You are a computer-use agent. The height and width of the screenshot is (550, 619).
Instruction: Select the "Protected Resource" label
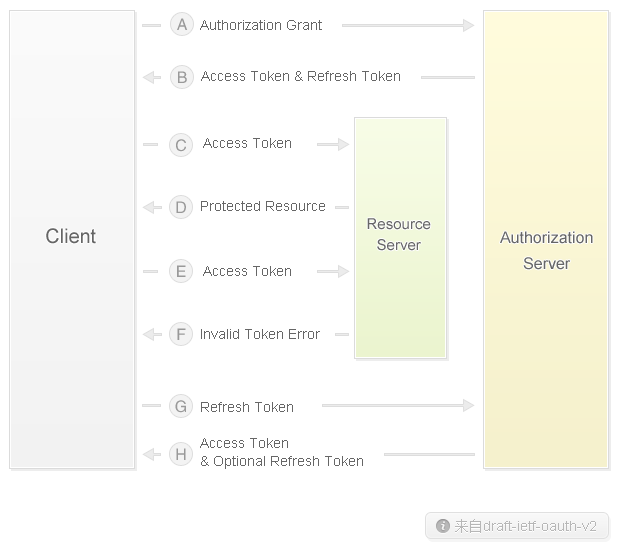click(263, 206)
